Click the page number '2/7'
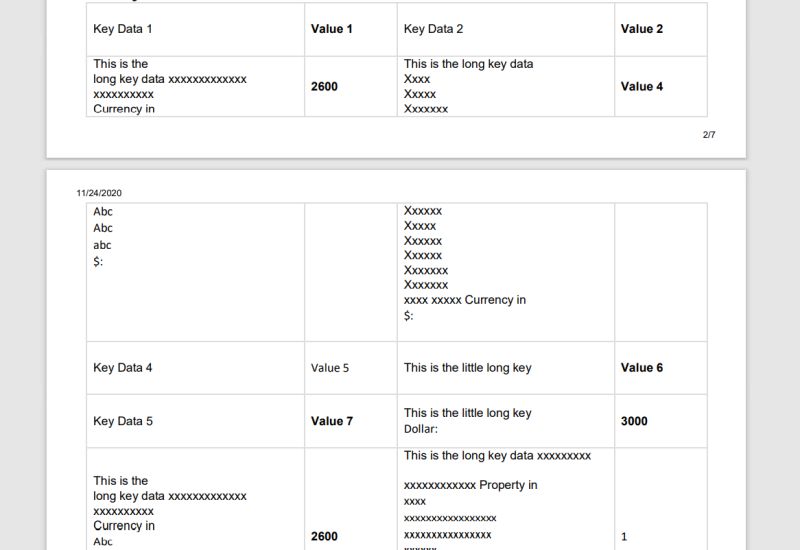 709,135
